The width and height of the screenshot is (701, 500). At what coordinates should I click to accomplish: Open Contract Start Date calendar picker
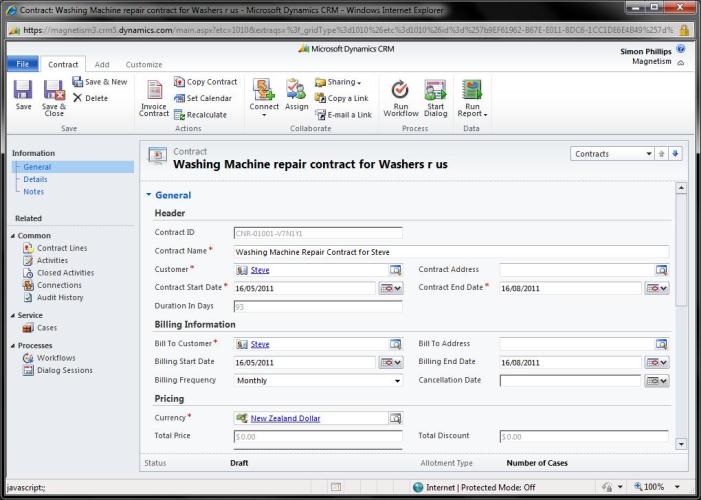[x=391, y=288]
